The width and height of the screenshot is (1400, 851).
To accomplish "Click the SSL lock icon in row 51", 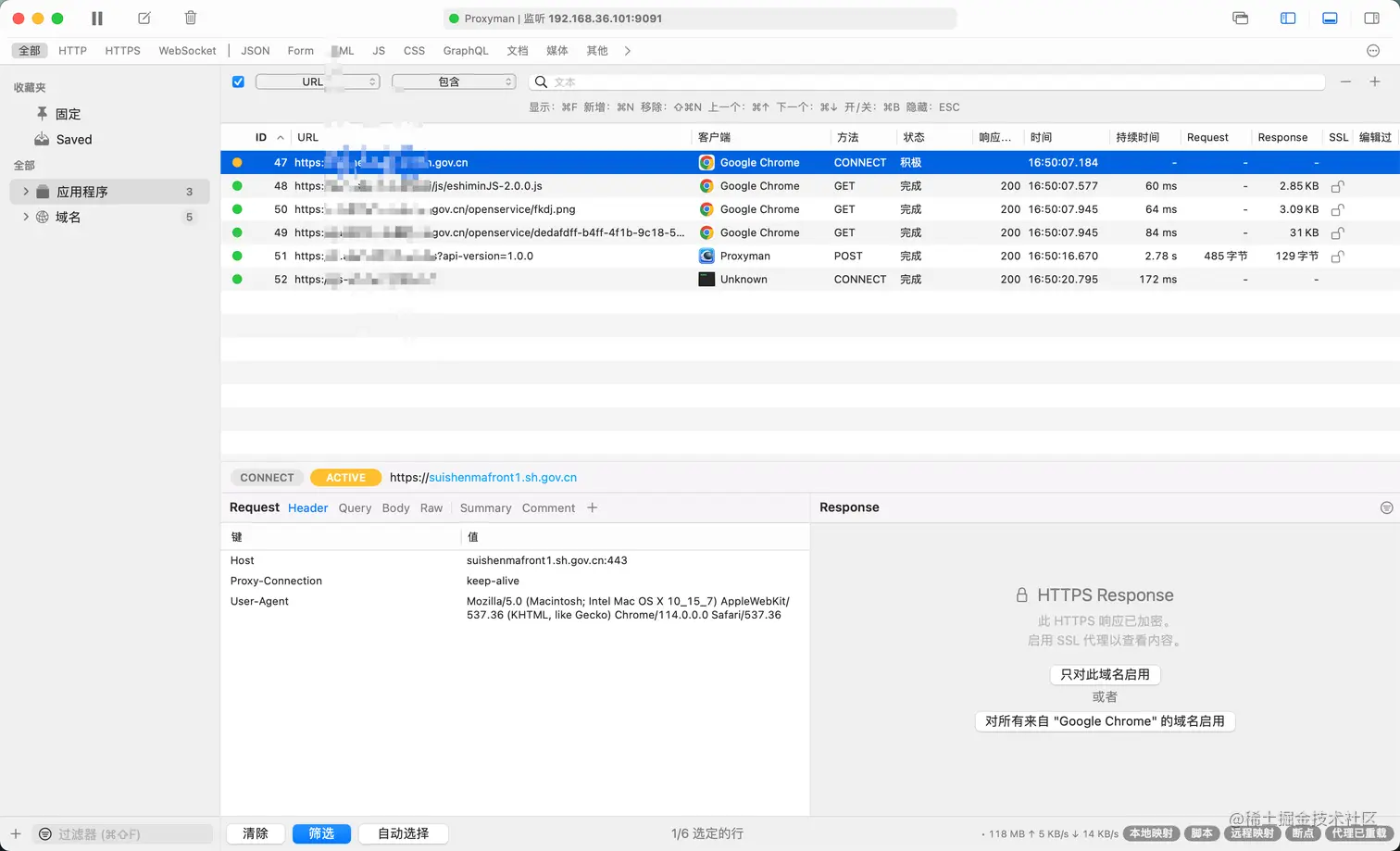I will (1337, 256).
